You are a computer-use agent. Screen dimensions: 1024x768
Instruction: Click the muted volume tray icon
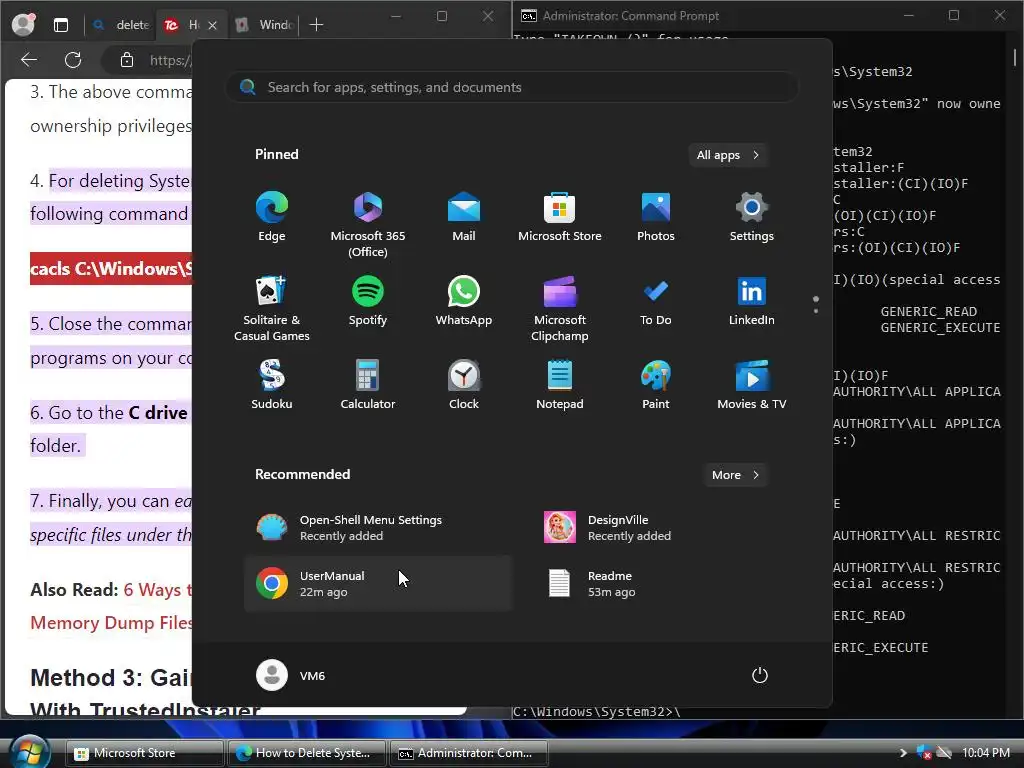click(x=944, y=753)
